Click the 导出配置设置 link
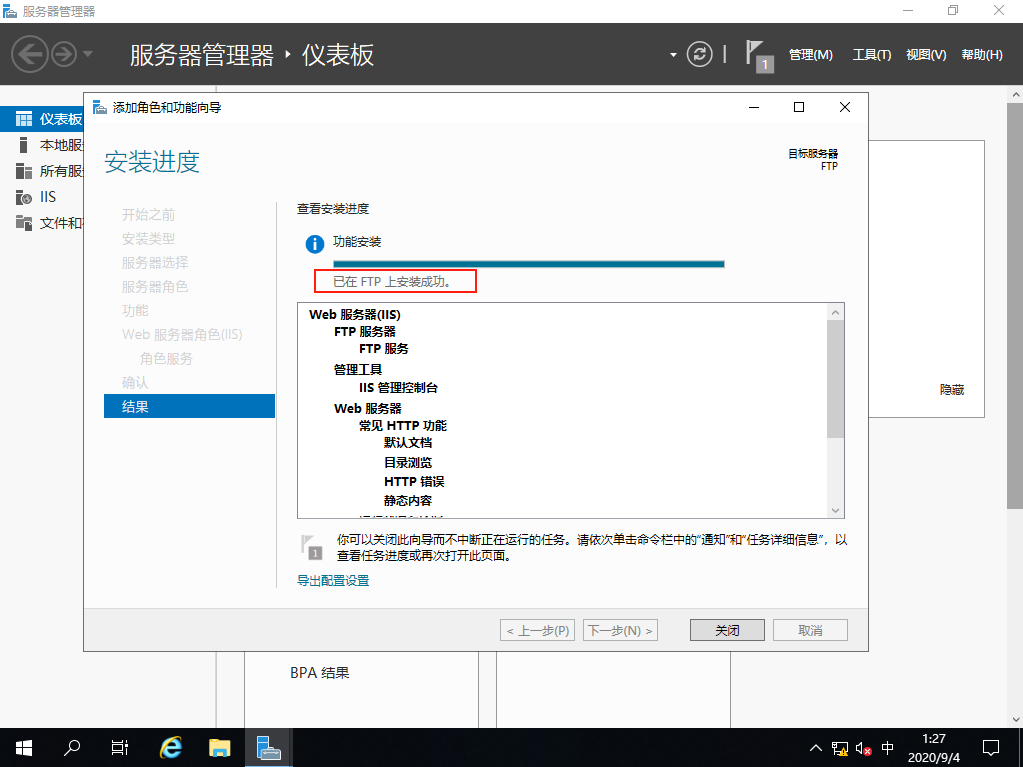1023x767 pixels. pyautogui.click(x=333, y=580)
